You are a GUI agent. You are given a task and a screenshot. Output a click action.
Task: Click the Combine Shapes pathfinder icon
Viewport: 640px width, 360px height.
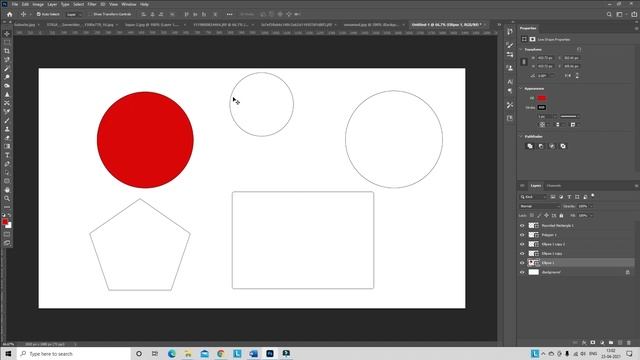click(x=530, y=146)
